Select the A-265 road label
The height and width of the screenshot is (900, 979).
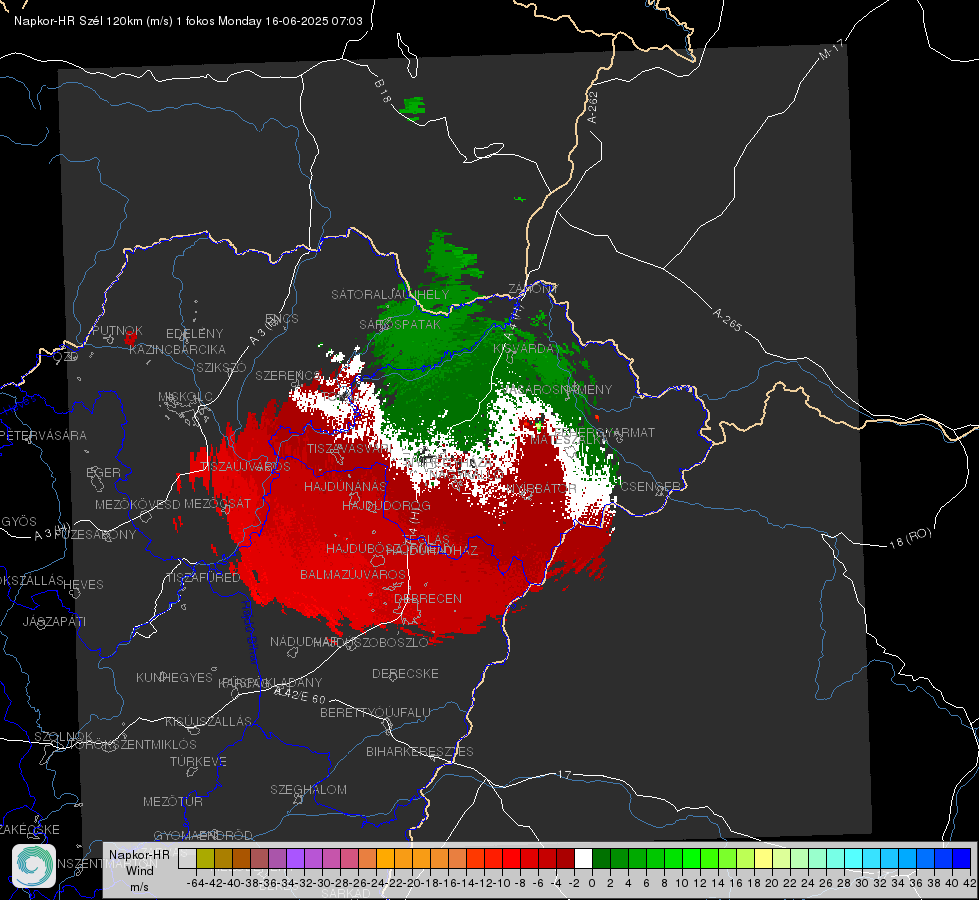click(x=727, y=320)
